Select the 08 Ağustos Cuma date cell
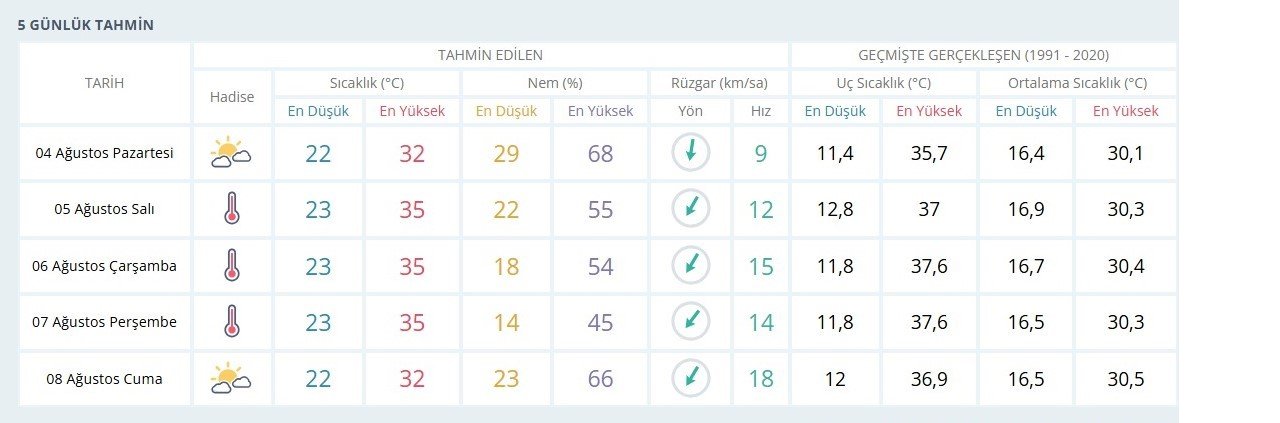The height and width of the screenshot is (423, 1280). 104,379
